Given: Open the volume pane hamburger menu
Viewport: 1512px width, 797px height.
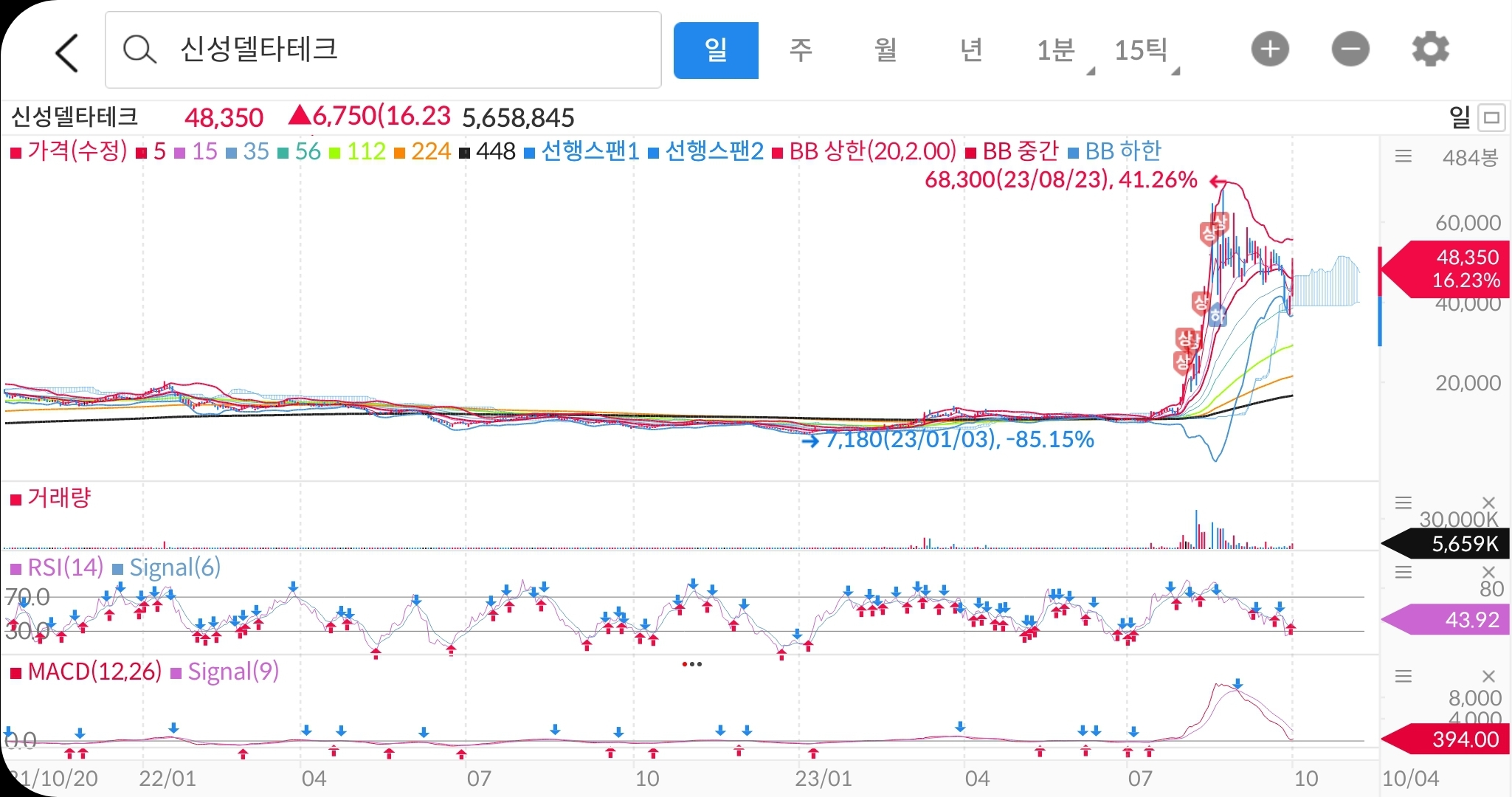Looking at the screenshot, I should click(1404, 503).
